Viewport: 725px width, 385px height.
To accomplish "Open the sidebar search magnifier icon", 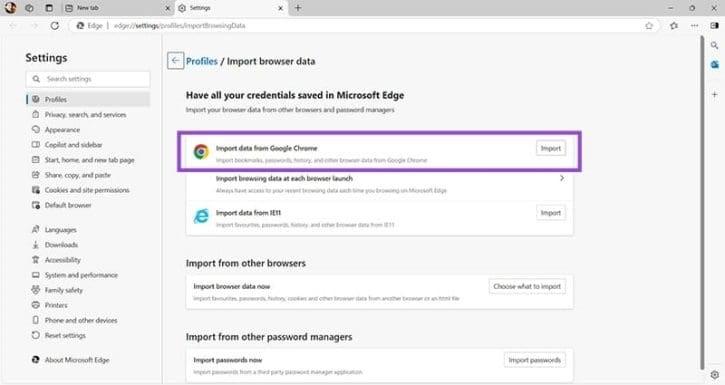I will pos(714,45).
